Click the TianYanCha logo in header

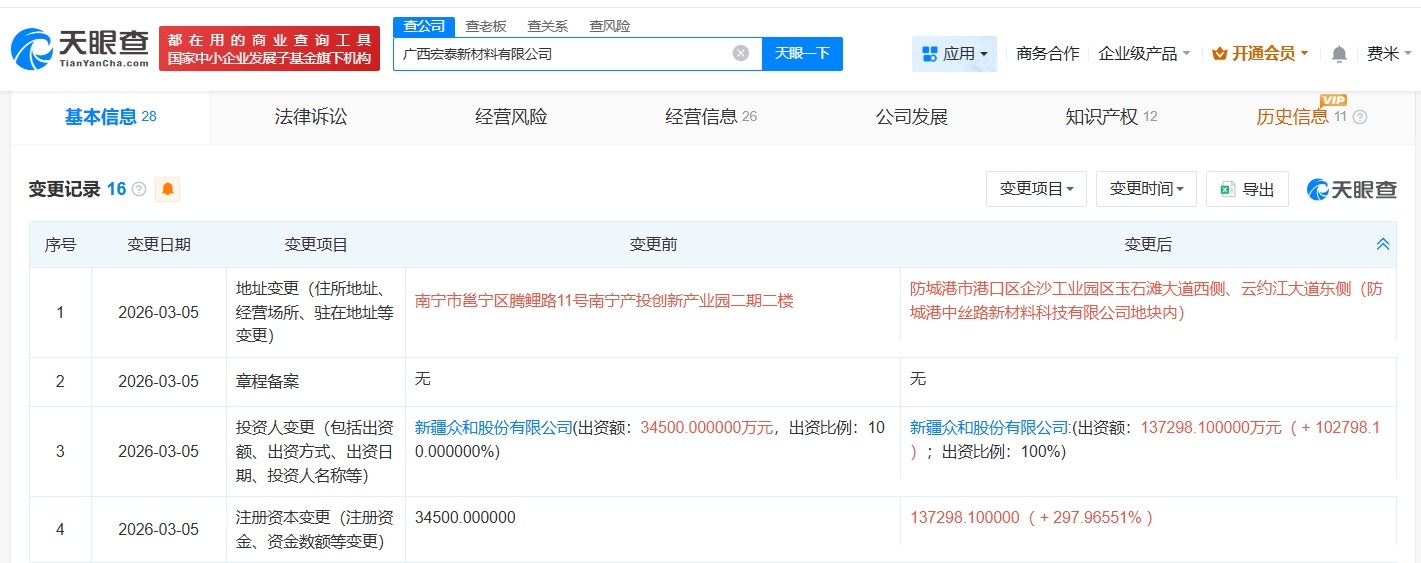click(80, 47)
